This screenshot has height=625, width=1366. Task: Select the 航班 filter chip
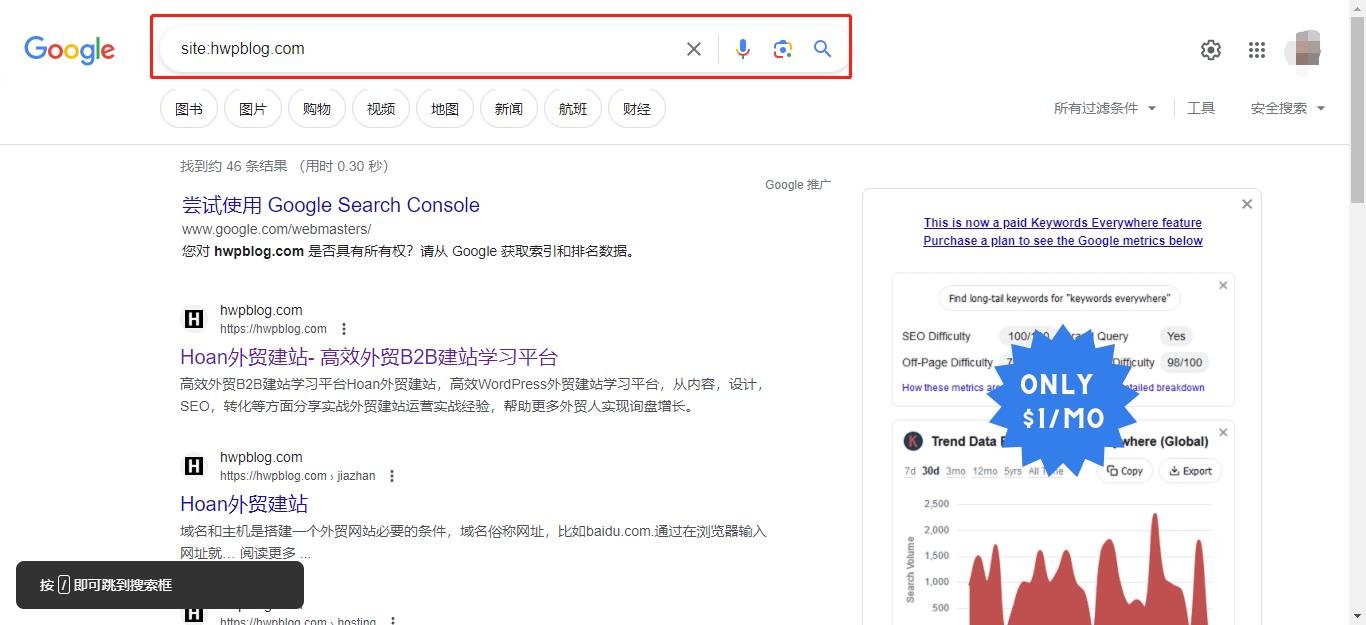573,109
